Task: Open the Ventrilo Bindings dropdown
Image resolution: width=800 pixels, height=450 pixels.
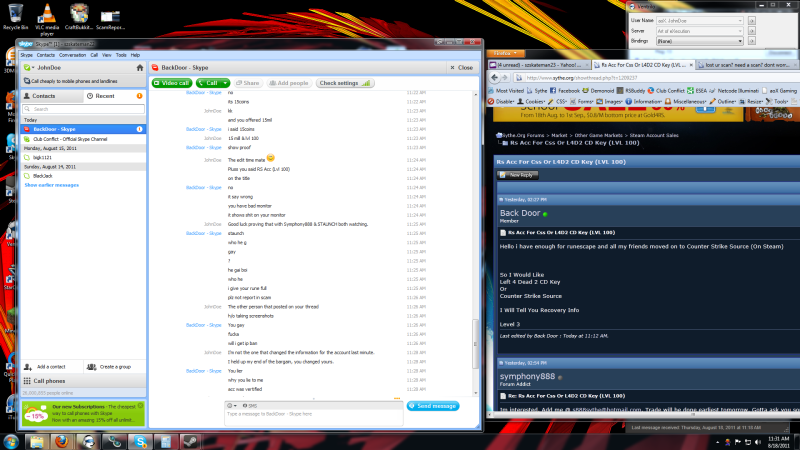Action: click(699, 41)
